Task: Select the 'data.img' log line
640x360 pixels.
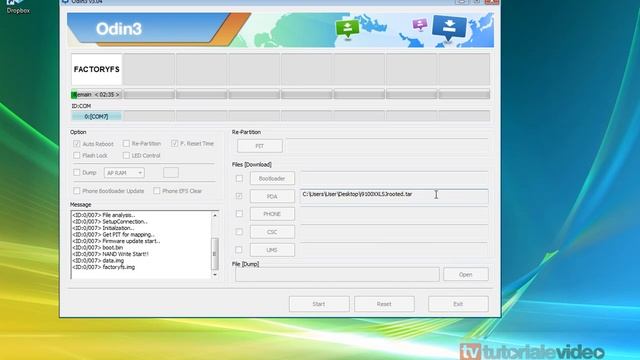Action: [x=98, y=260]
